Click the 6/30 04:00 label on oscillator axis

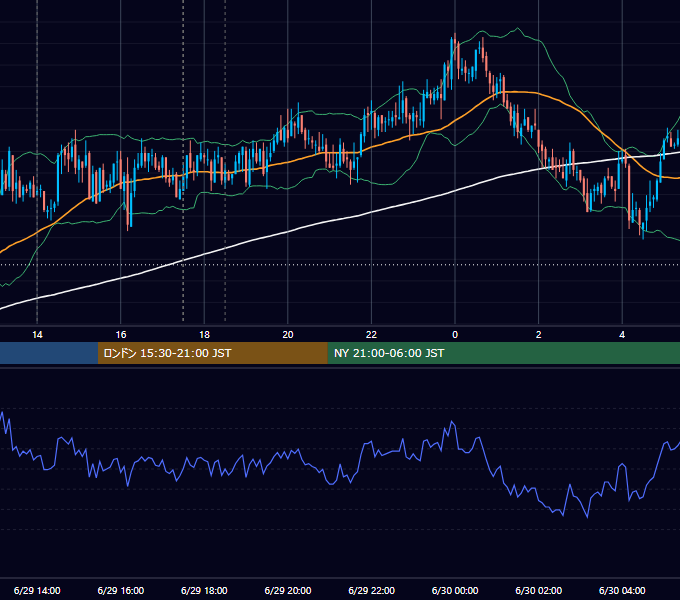622,590
